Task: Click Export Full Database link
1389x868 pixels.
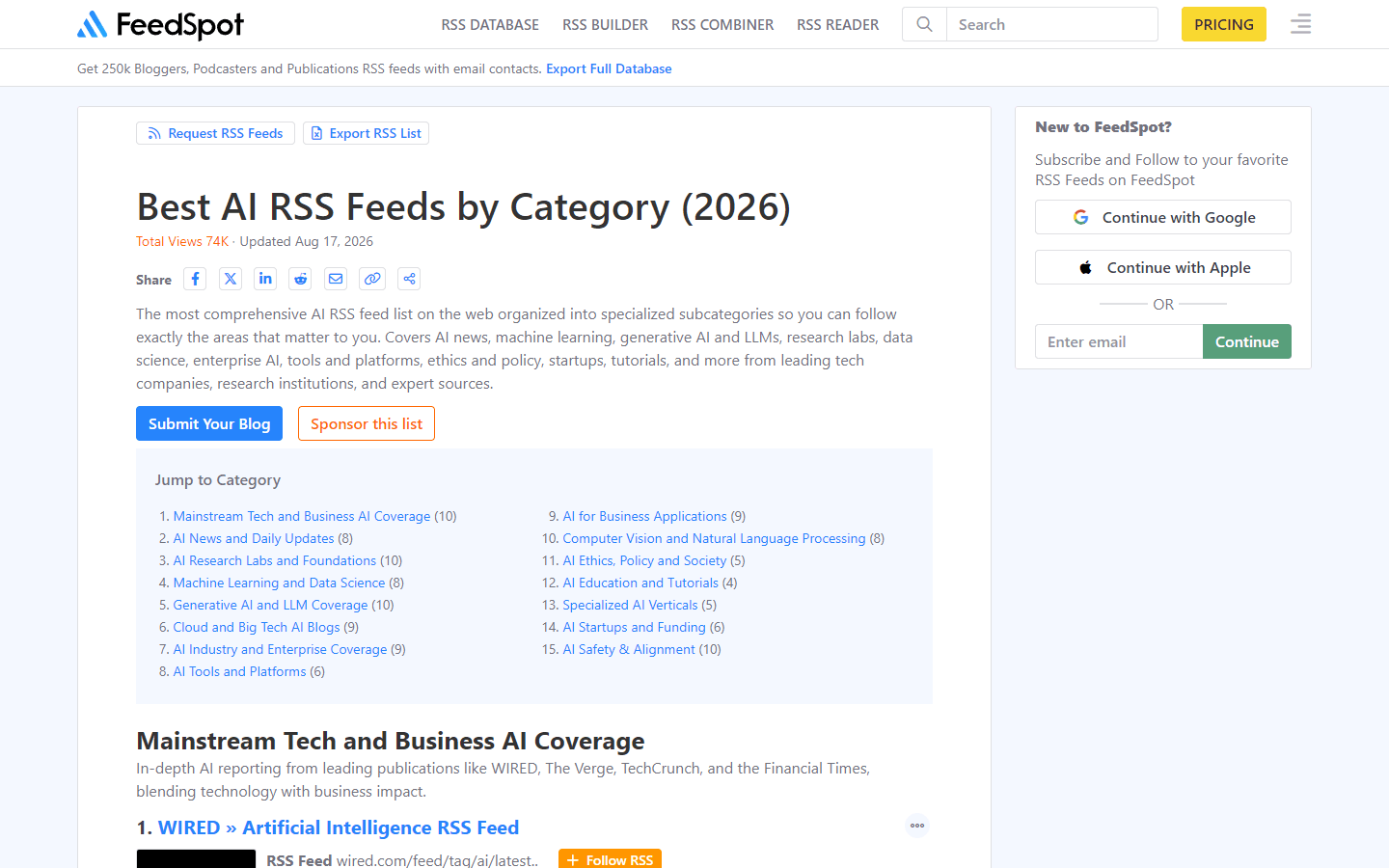Action: coord(609,68)
